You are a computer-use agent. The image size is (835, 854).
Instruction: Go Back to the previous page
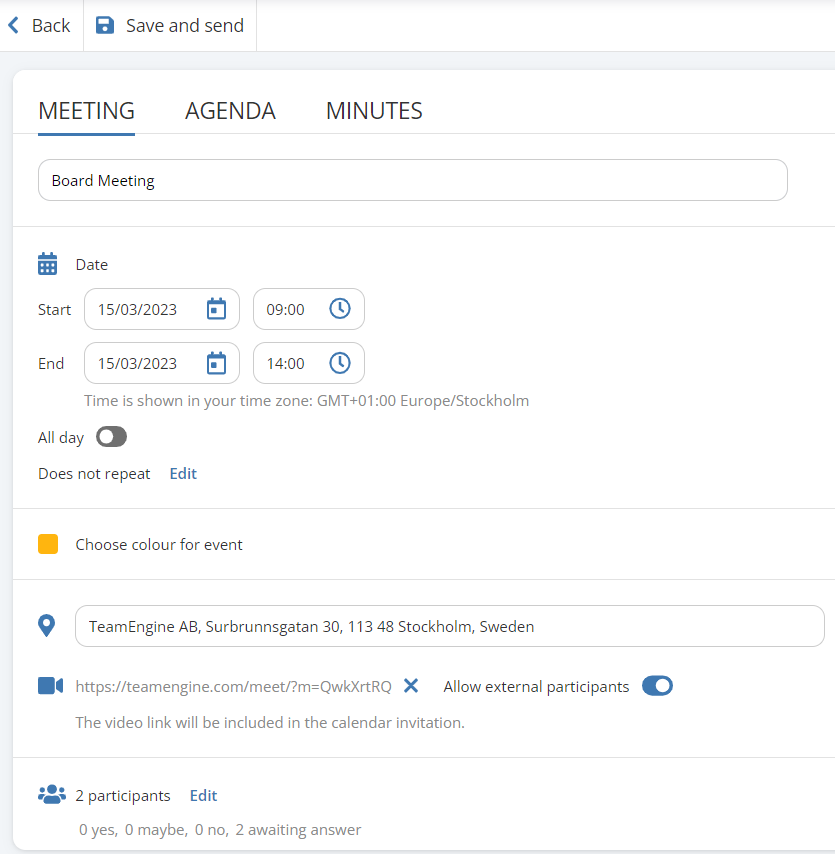pyautogui.click(x=40, y=26)
